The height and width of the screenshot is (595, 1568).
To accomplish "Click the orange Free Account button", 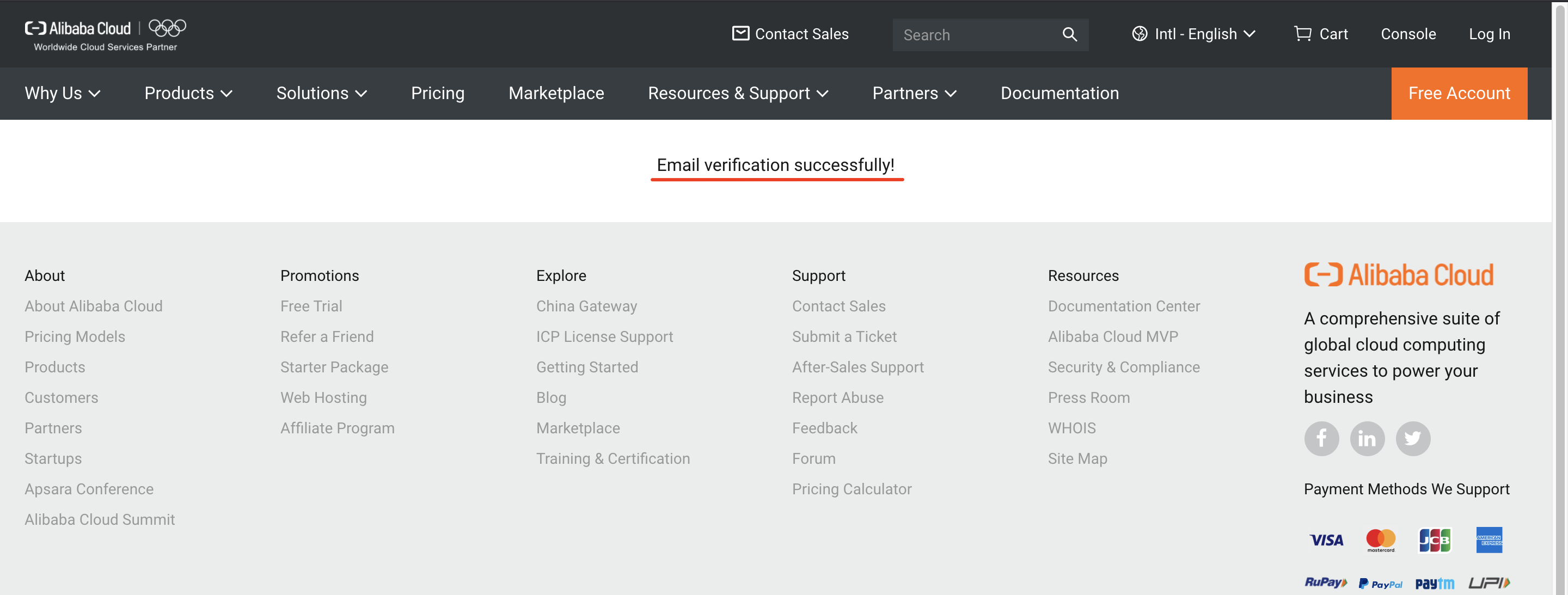I will (1459, 93).
